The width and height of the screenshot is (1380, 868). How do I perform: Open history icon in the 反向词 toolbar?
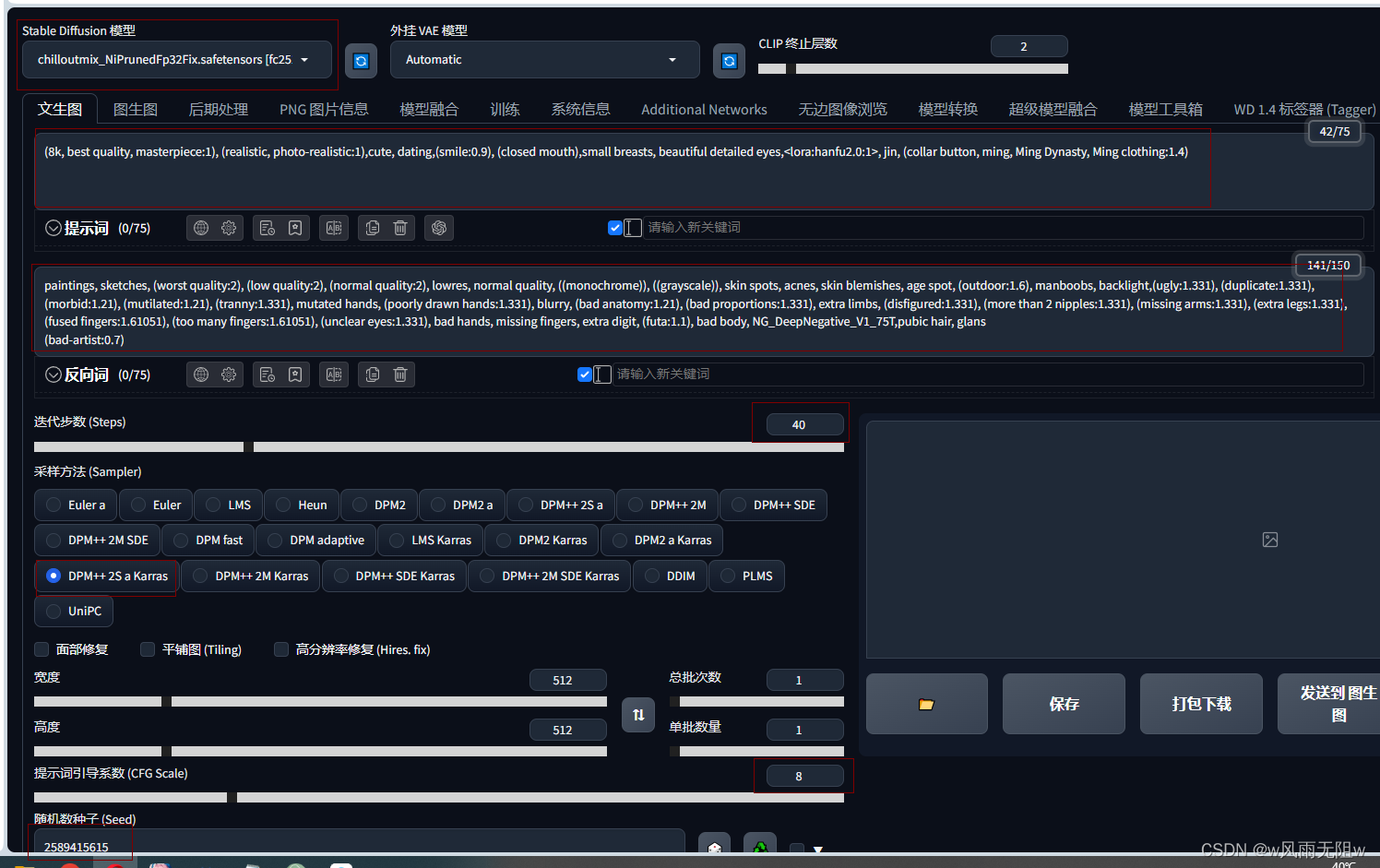268,375
